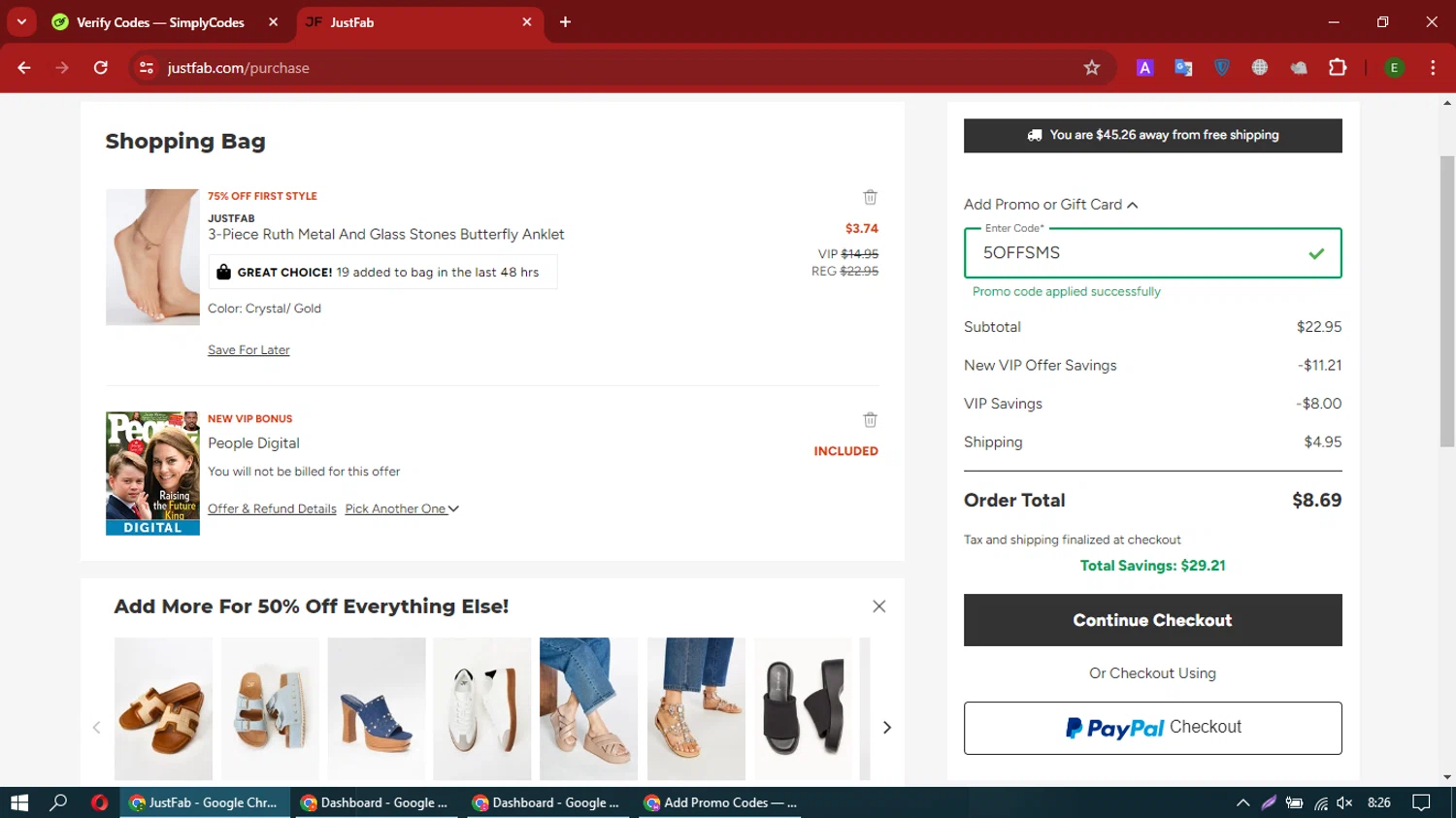Open the purple A extension
The width and height of the screenshot is (1456, 818).
tap(1145, 68)
